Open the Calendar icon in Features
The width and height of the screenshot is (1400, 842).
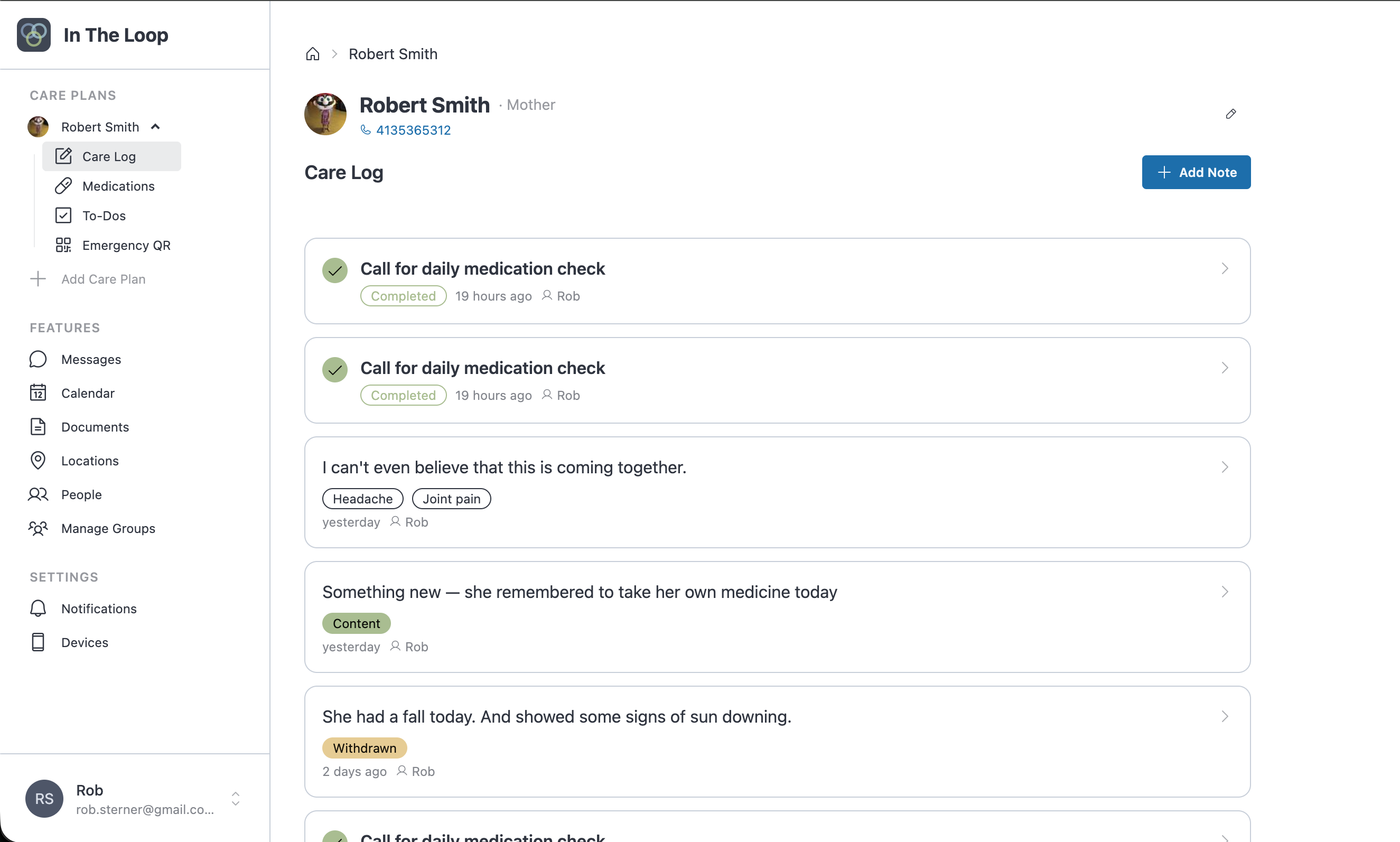pyautogui.click(x=38, y=392)
